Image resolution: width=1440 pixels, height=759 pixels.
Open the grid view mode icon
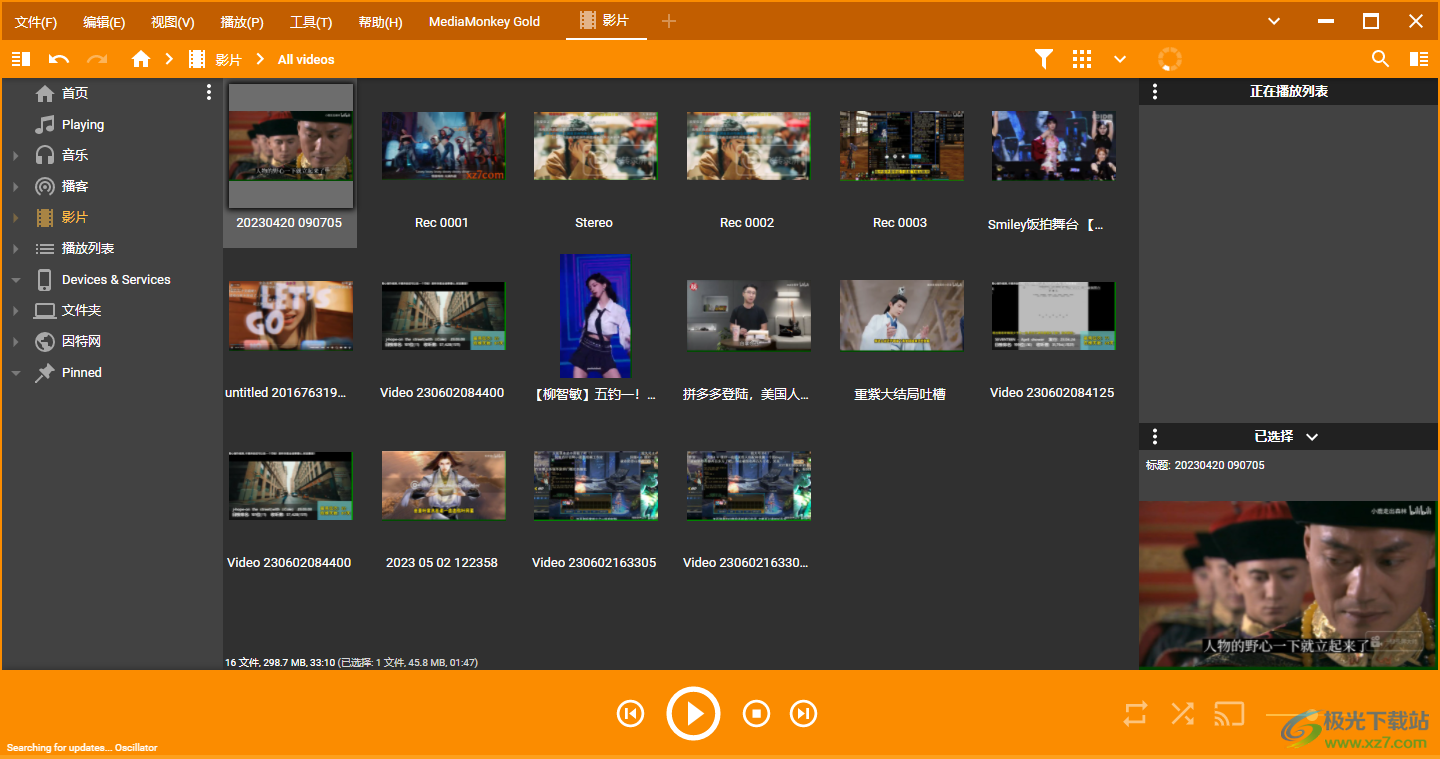(x=1082, y=59)
